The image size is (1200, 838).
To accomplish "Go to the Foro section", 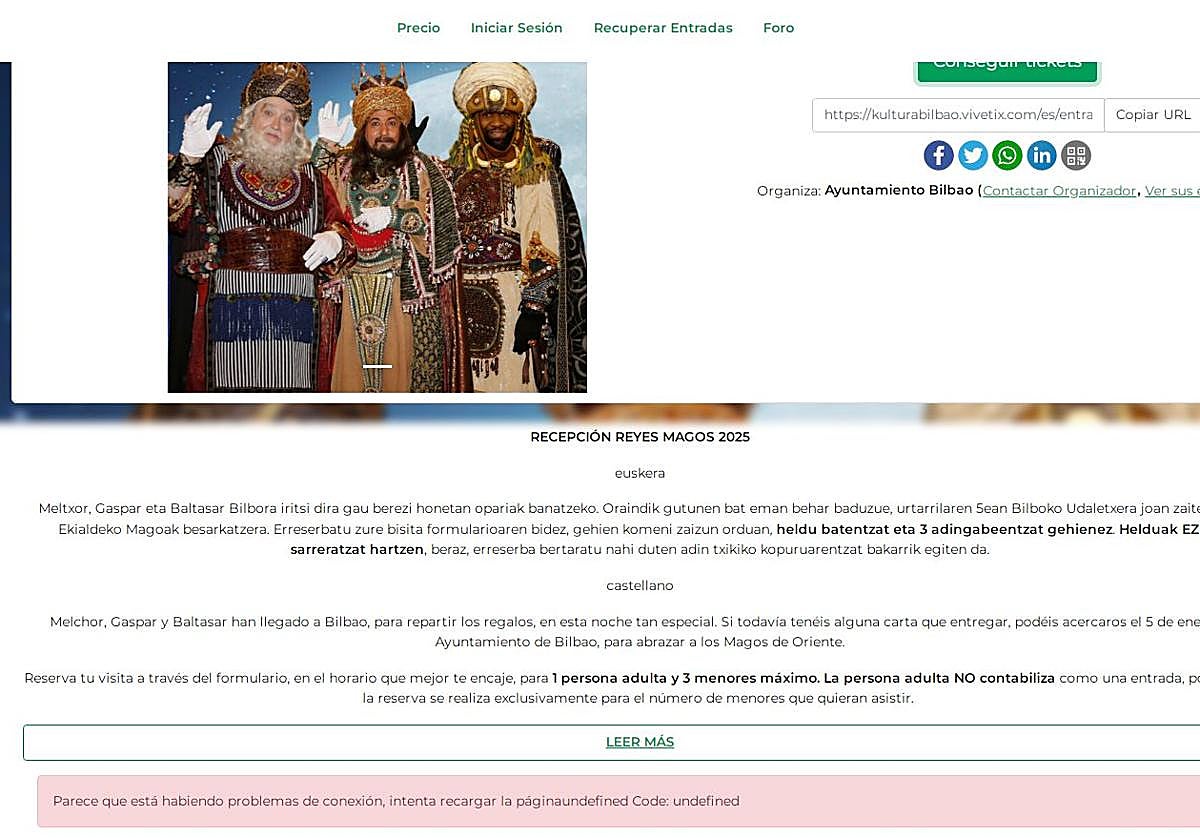I will point(778,27).
